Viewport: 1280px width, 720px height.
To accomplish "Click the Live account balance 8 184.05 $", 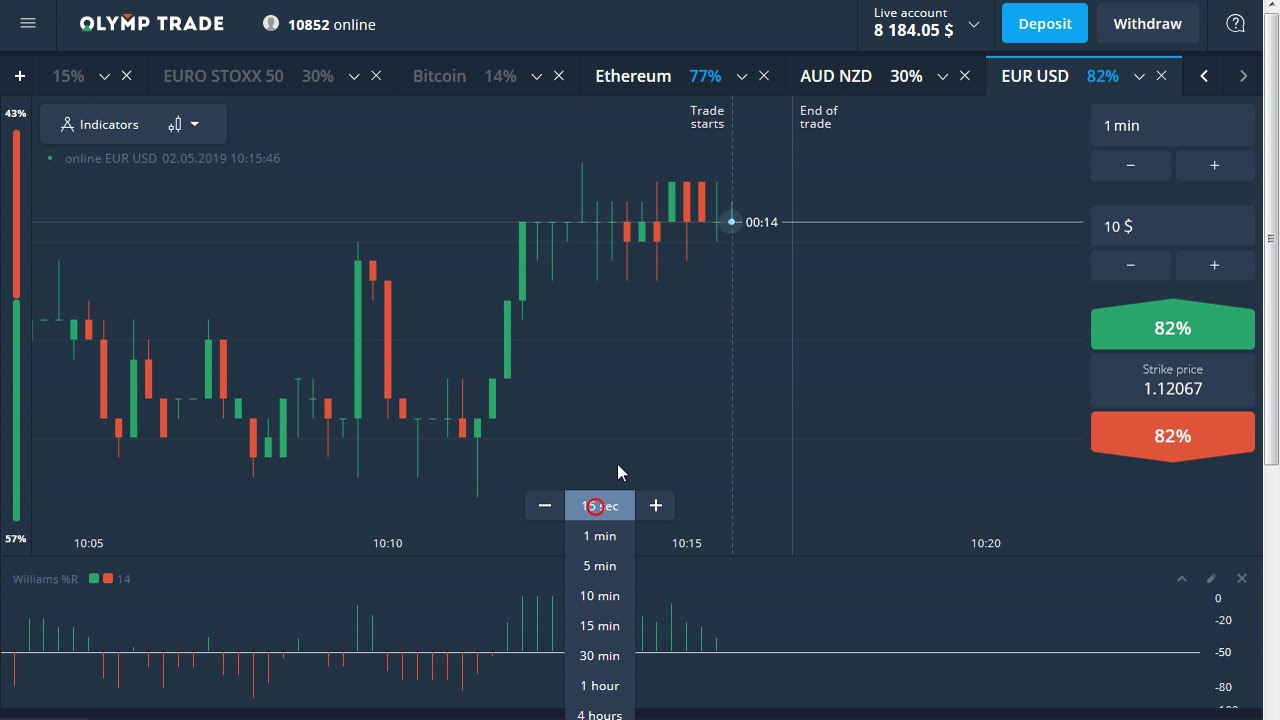I will tap(913, 31).
